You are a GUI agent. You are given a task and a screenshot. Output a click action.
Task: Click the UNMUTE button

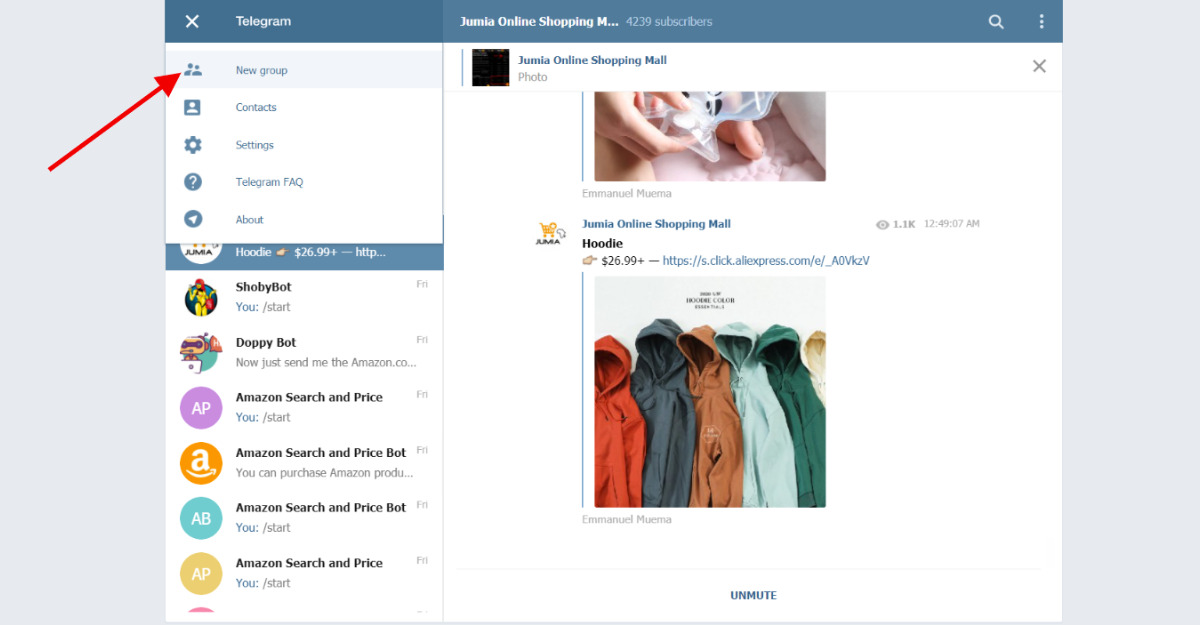pyautogui.click(x=753, y=595)
